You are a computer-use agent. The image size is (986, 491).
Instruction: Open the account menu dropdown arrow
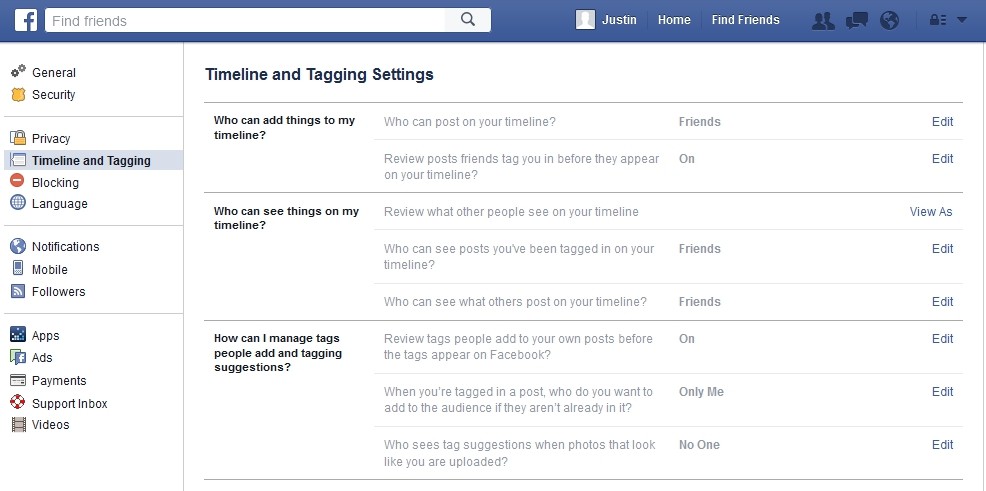961,20
